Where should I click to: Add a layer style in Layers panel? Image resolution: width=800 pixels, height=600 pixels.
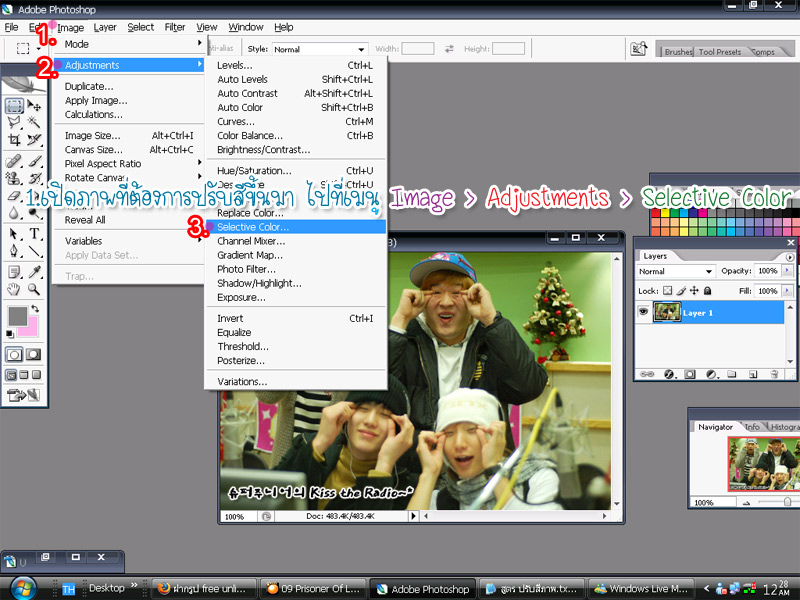(x=669, y=374)
